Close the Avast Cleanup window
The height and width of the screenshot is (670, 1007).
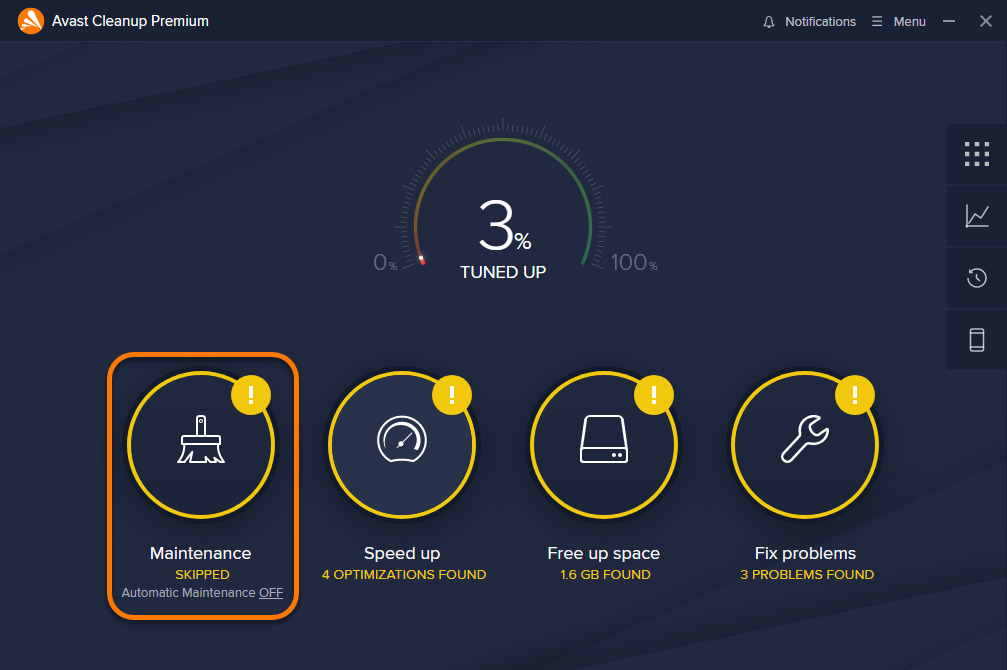(986, 21)
